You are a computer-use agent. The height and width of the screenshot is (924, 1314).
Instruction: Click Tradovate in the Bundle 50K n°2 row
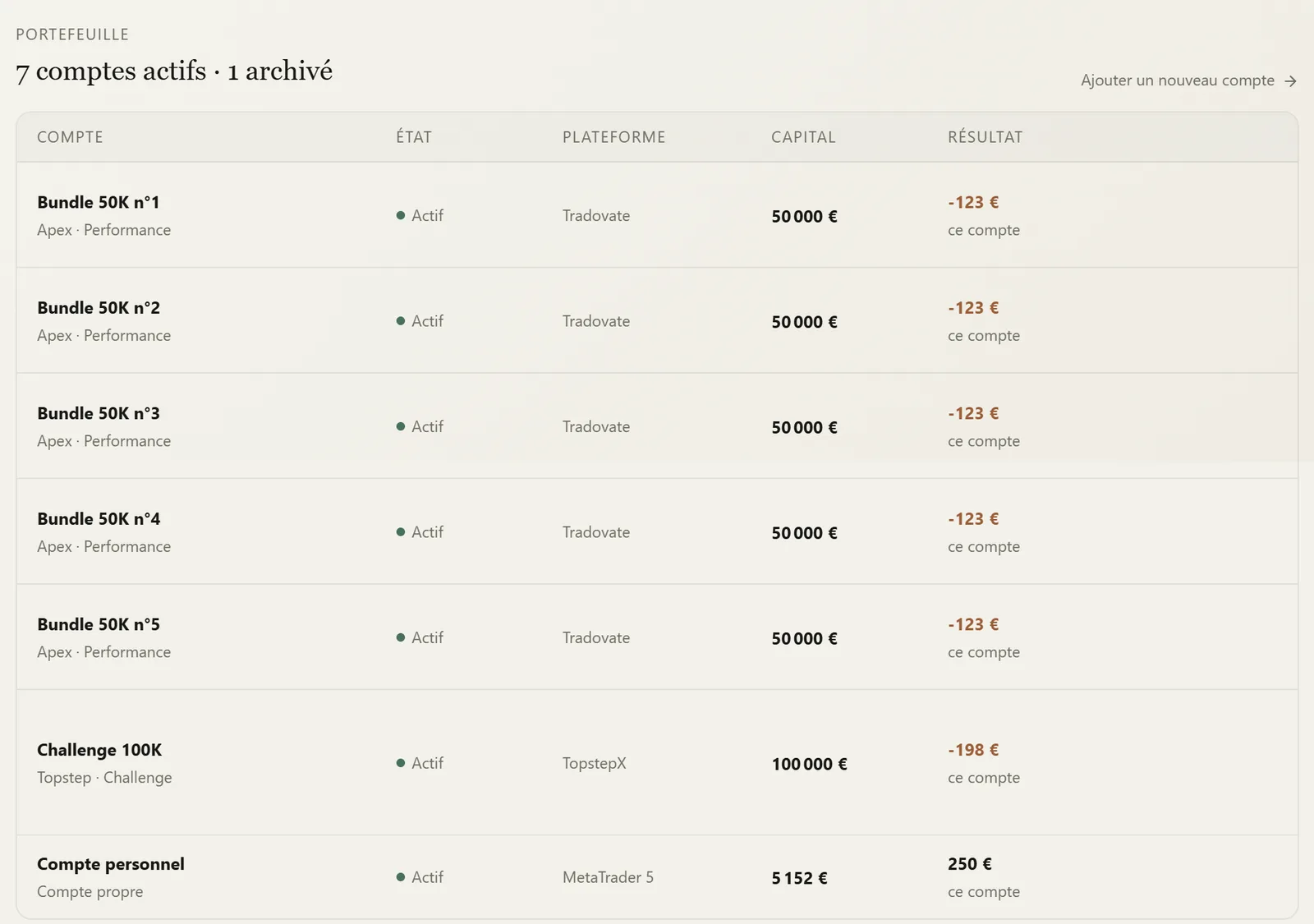[x=596, y=321]
